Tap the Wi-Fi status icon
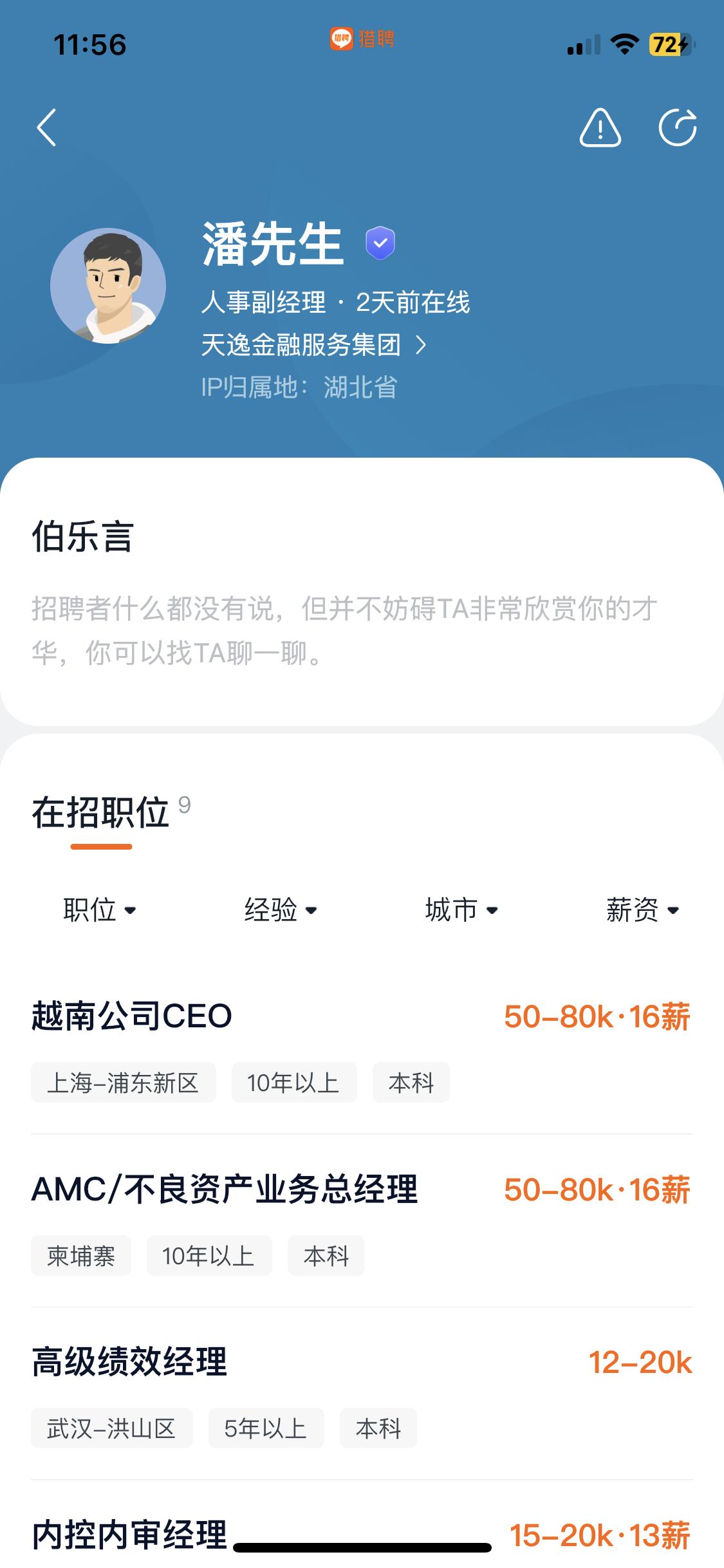This screenshot has height=1568, width=724. pos(624,45)
